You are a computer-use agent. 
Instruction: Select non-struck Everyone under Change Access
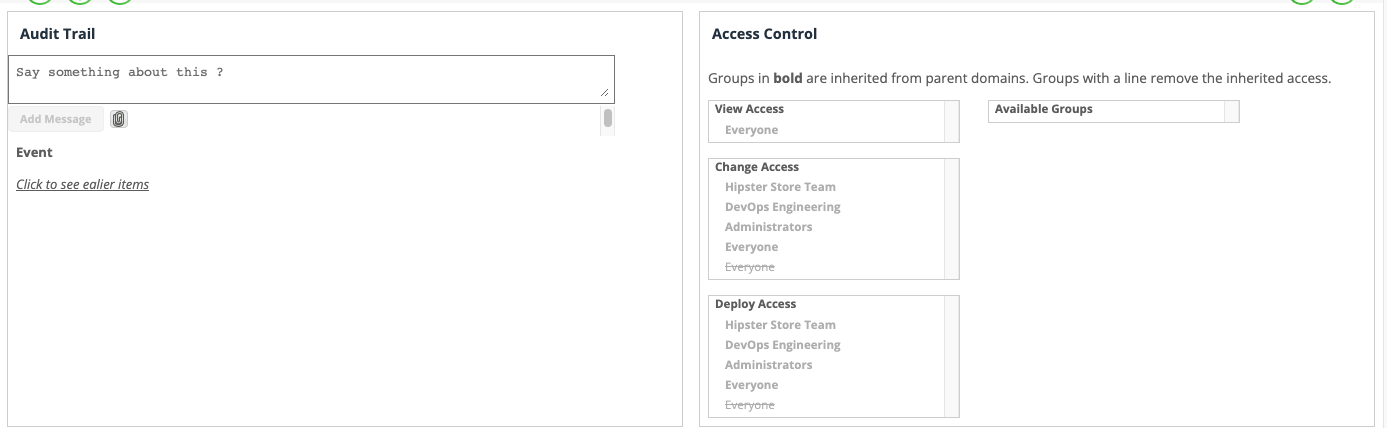751,247
